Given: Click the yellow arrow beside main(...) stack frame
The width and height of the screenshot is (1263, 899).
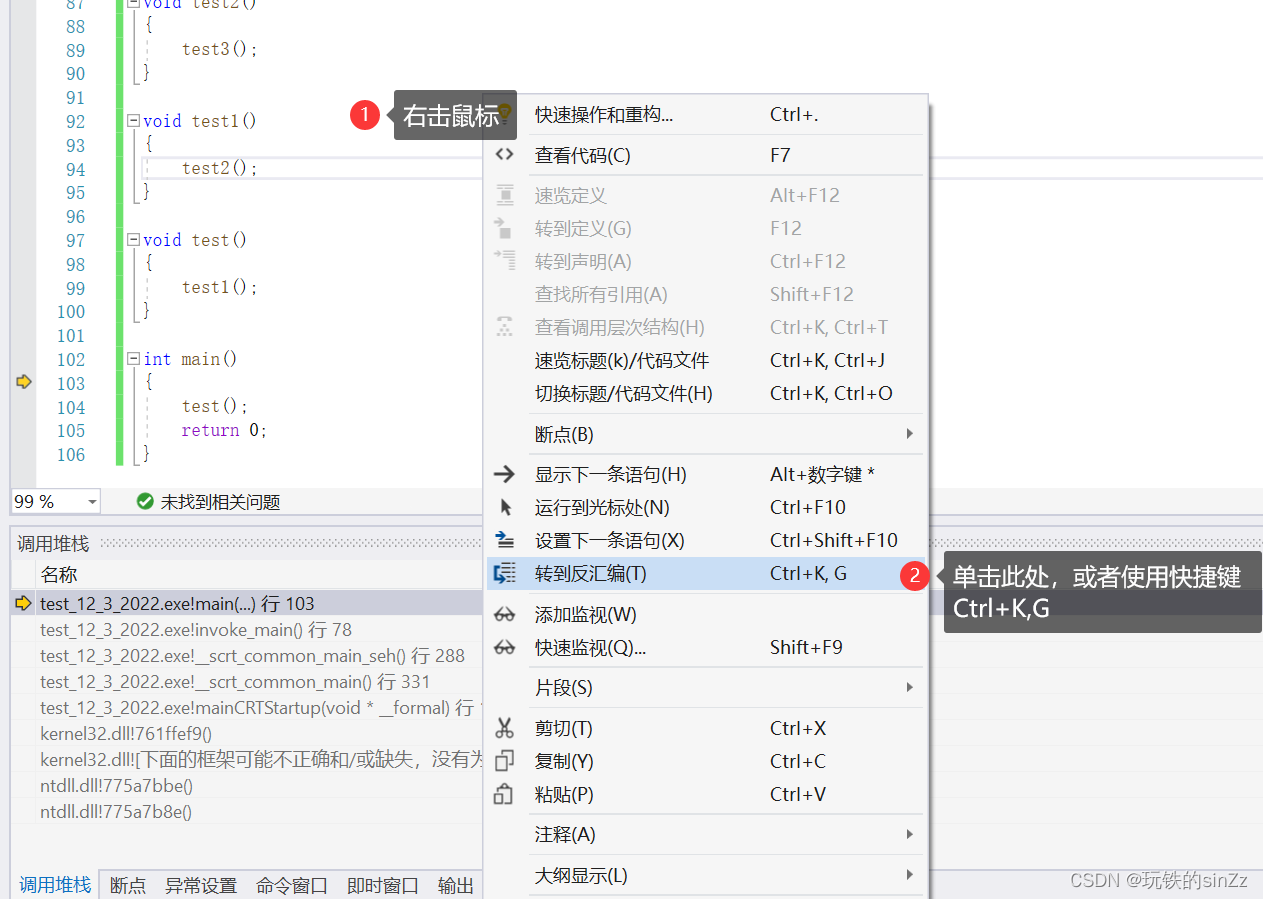Looking at the screenshot, I should (23, 603).
